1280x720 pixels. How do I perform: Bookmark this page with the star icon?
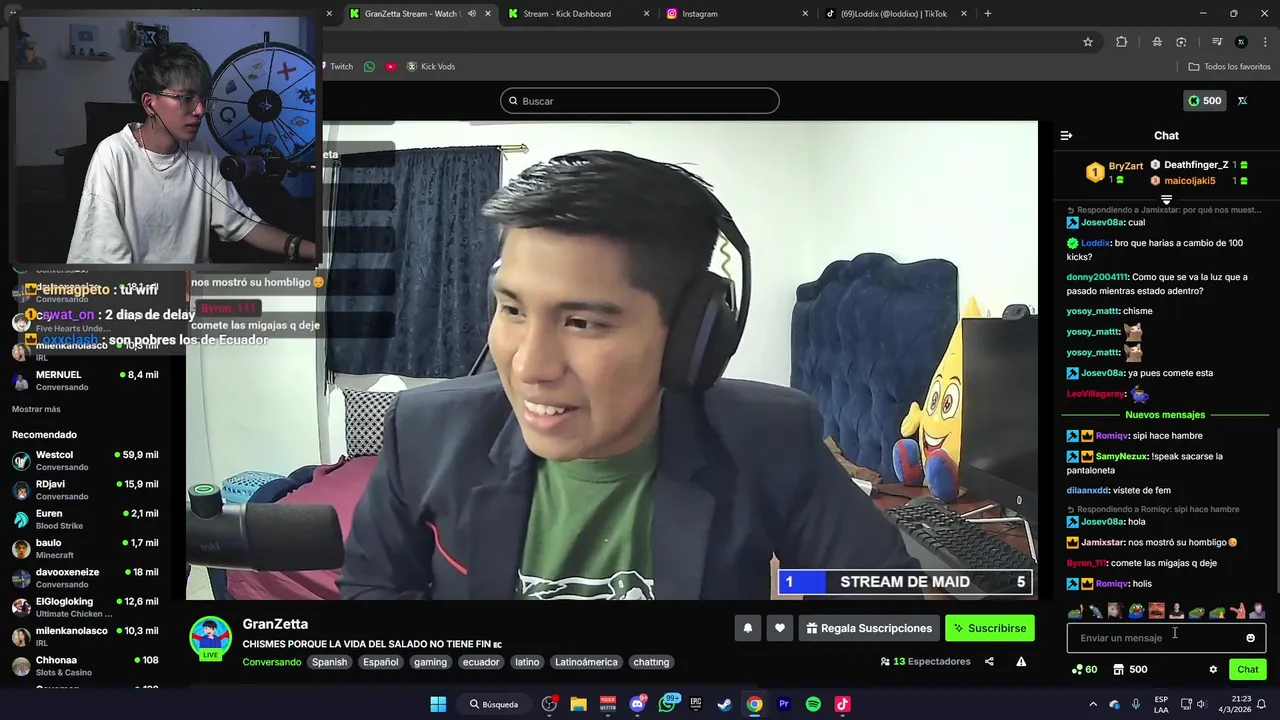pyautogui.click(x=1088, y=42)
